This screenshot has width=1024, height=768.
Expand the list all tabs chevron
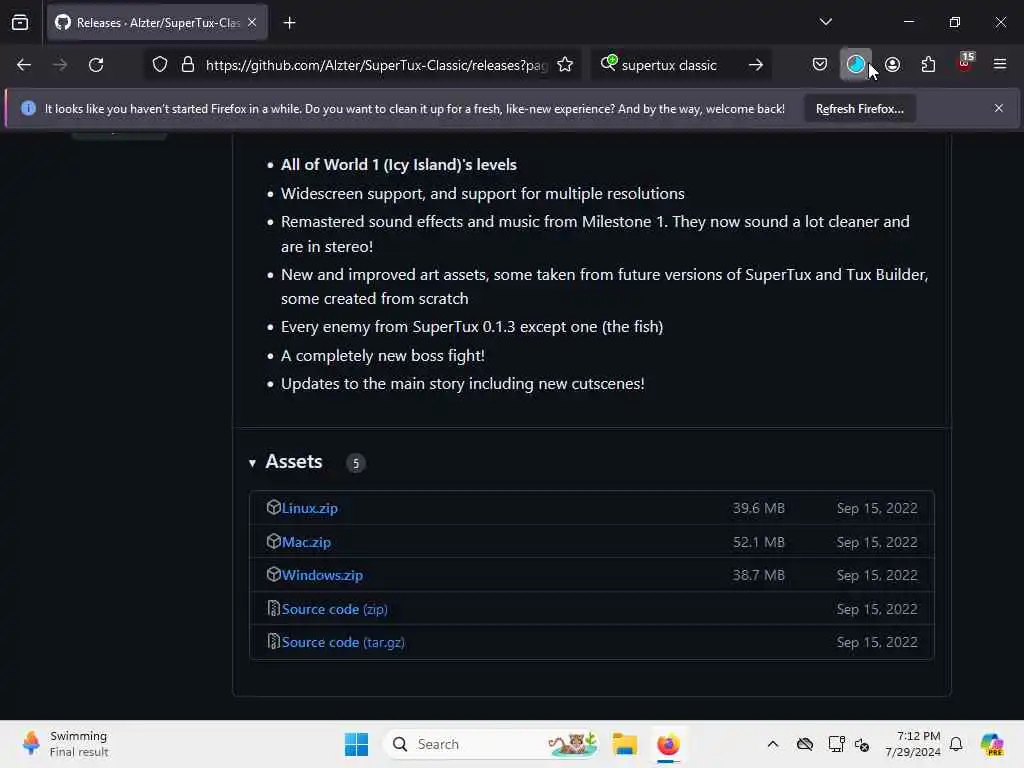[x=825, y=22]
